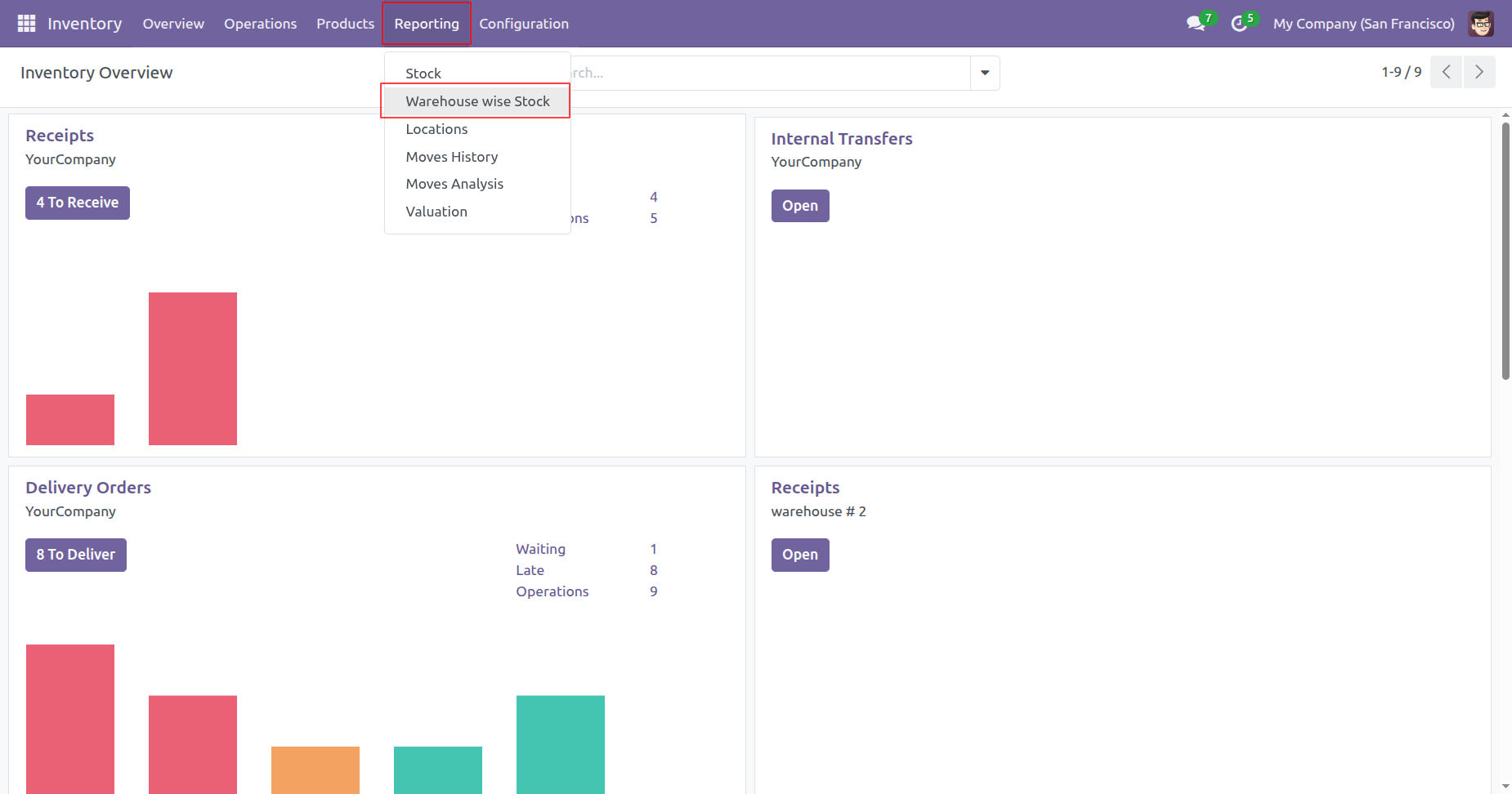The image size is (1512, 794).
Task: Click the Inventory app name
Action: tap(85, 24)
